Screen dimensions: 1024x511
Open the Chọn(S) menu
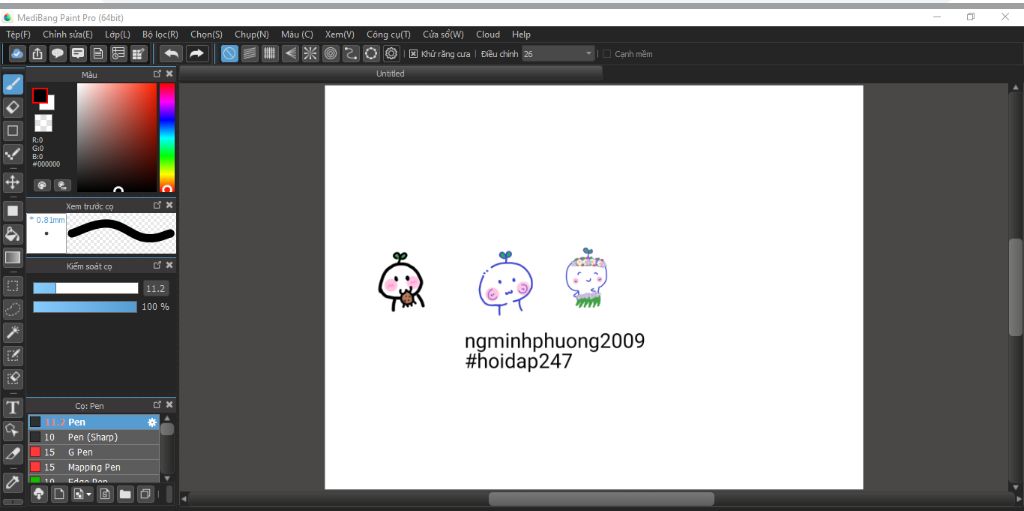tap(206, 35)
